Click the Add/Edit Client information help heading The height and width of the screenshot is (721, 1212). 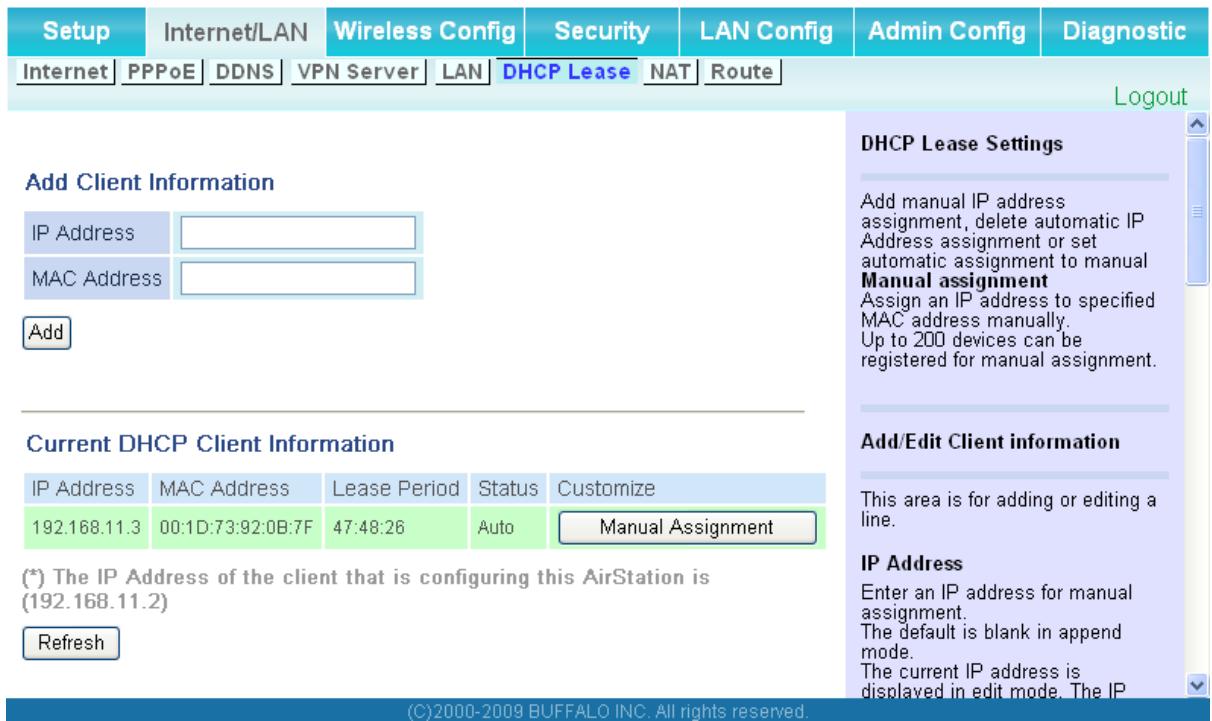click(x=989, y=441)
